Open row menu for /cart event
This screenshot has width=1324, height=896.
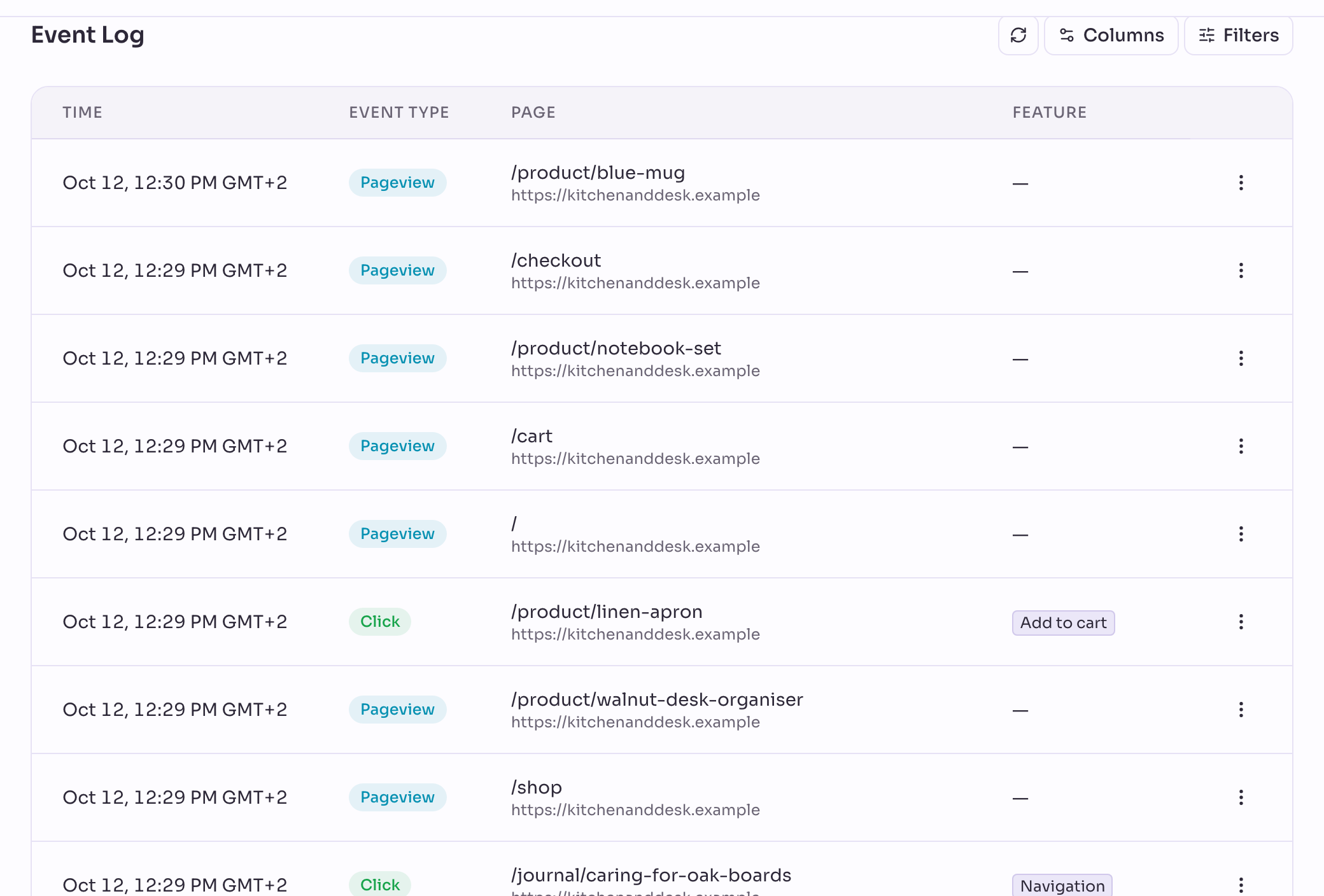1241,446
